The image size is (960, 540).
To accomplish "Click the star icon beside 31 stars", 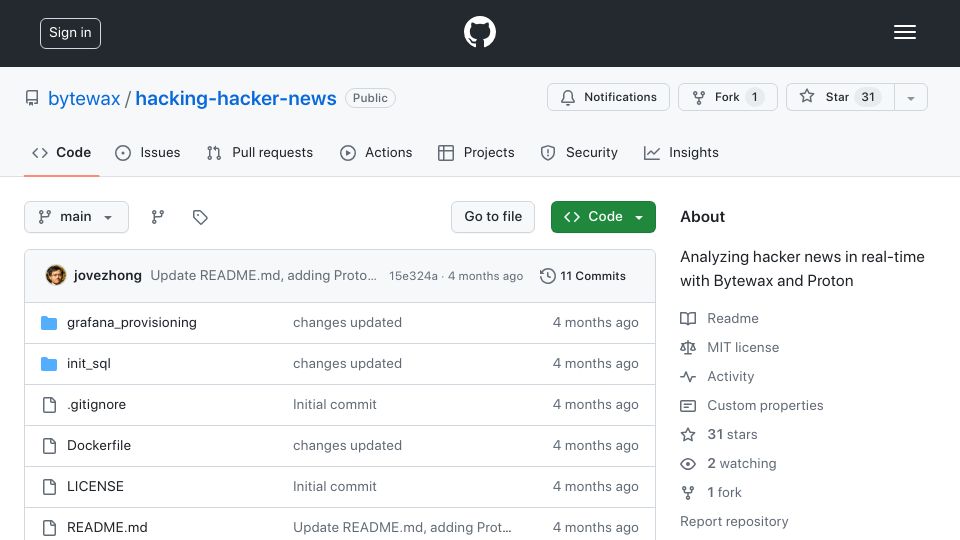I will pos(688,435).
